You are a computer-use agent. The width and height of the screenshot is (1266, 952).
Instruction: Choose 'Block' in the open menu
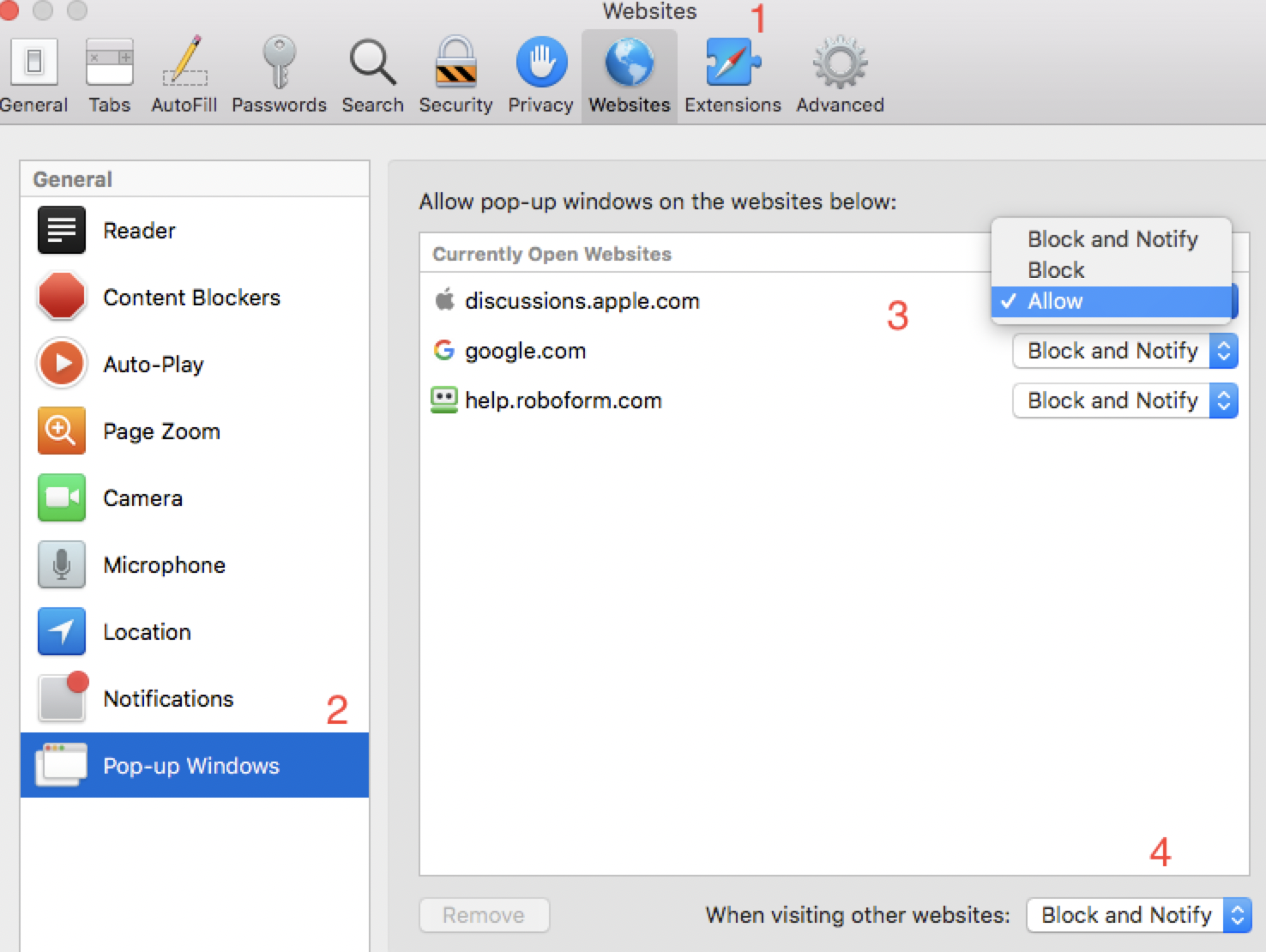pos(1112,270)
